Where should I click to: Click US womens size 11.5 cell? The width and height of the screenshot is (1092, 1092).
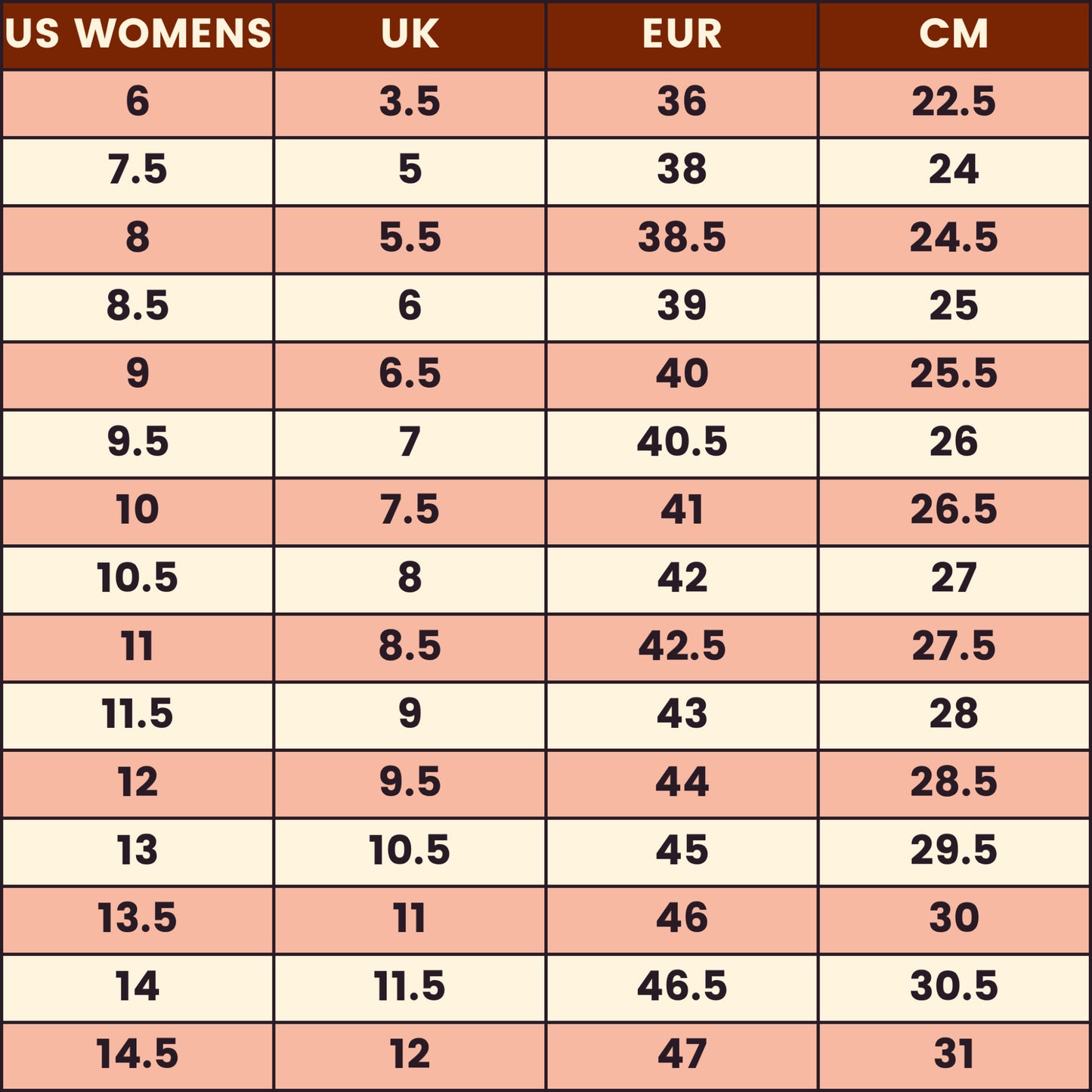click(x=138, y=714)
